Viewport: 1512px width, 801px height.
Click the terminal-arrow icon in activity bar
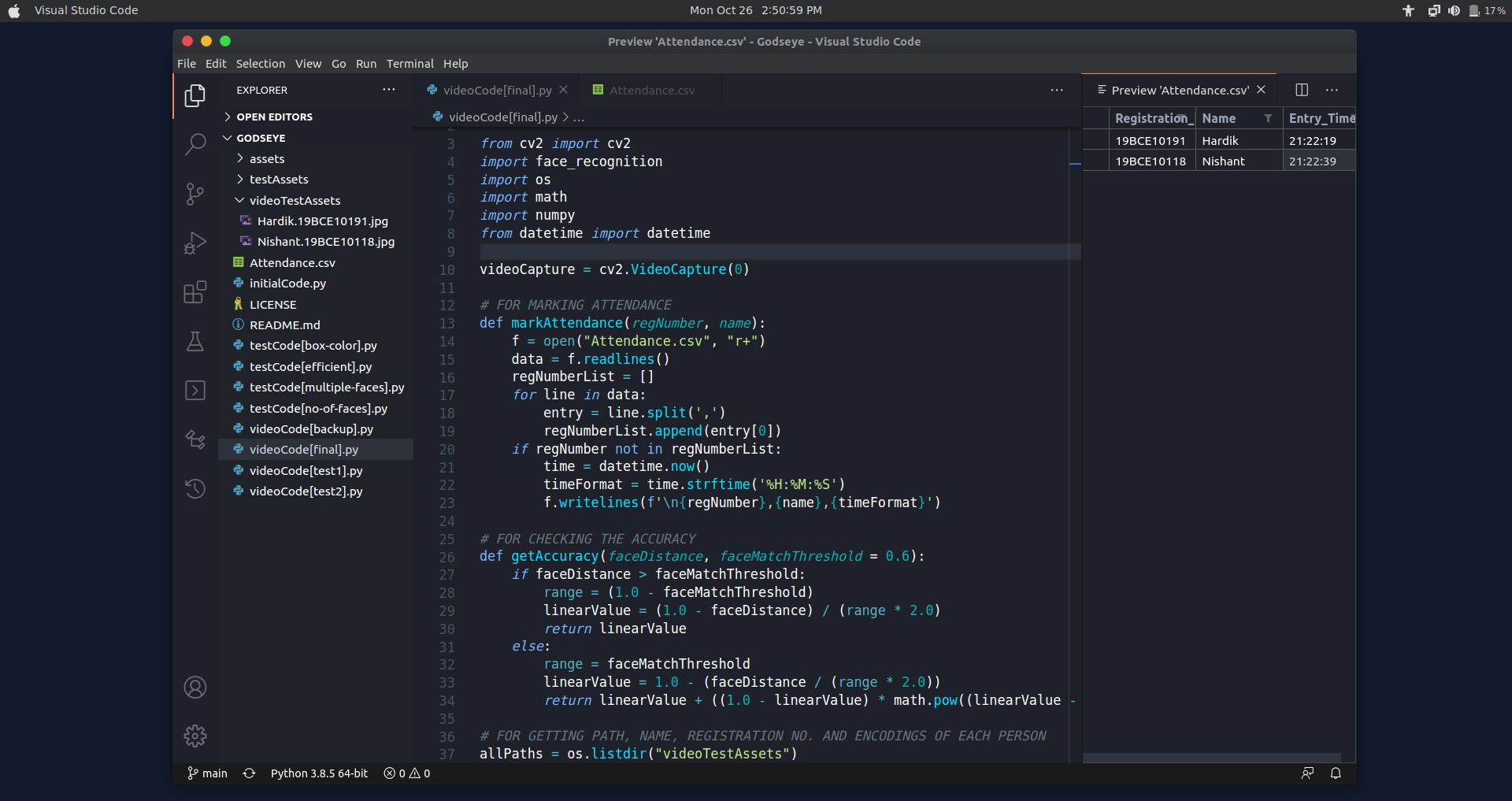(x=195, y=391)
